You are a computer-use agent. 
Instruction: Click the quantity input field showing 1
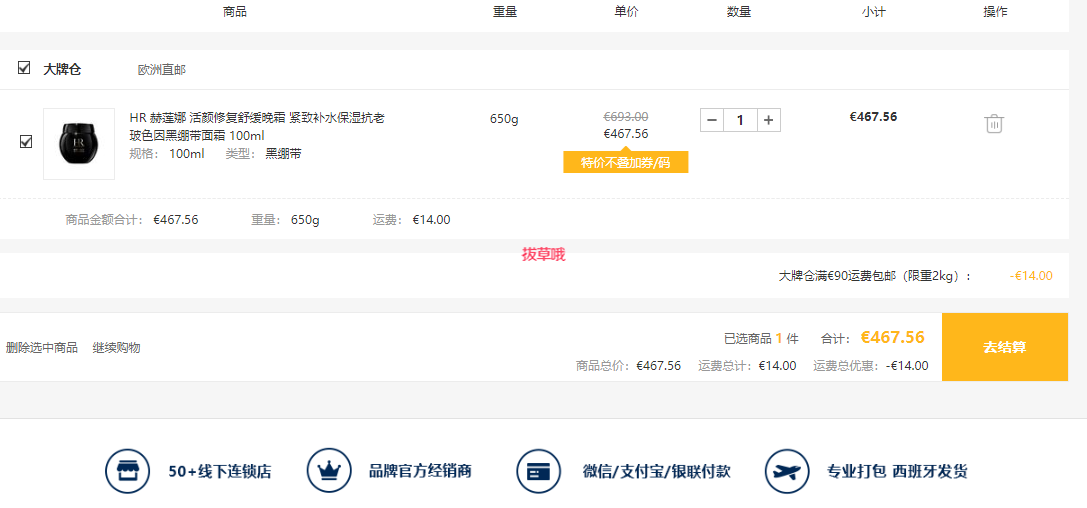pos(740,120)
